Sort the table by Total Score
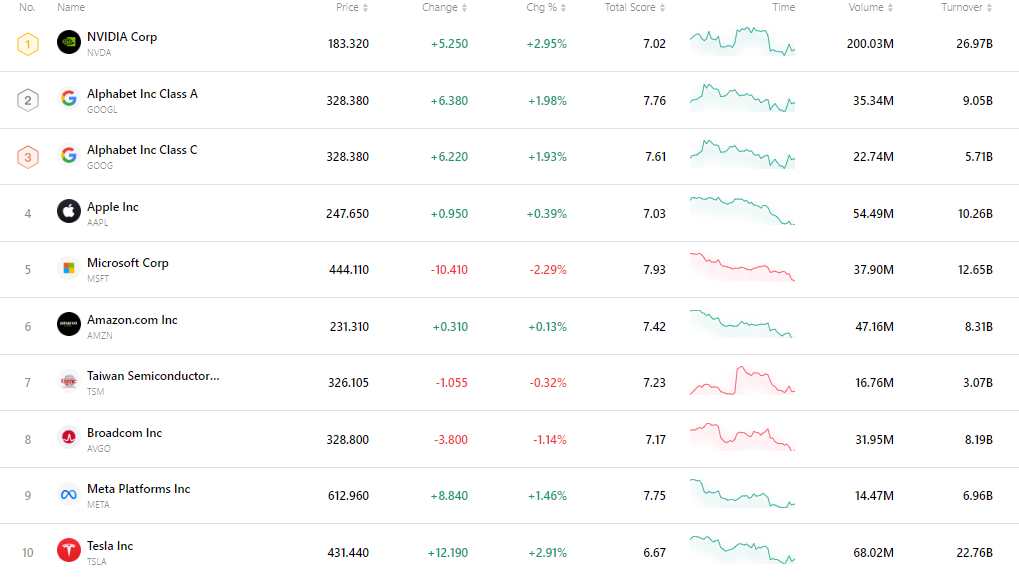The image size is (1019, 577). coord(632,7)
